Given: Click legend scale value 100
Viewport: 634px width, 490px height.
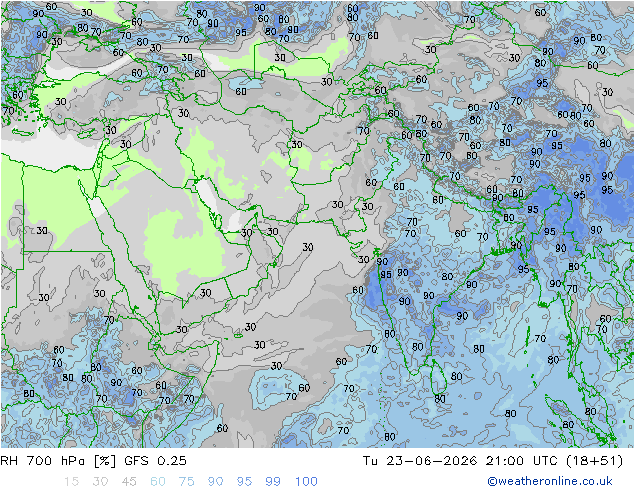Looking at the screenshot, I should (x=306, y=481).
